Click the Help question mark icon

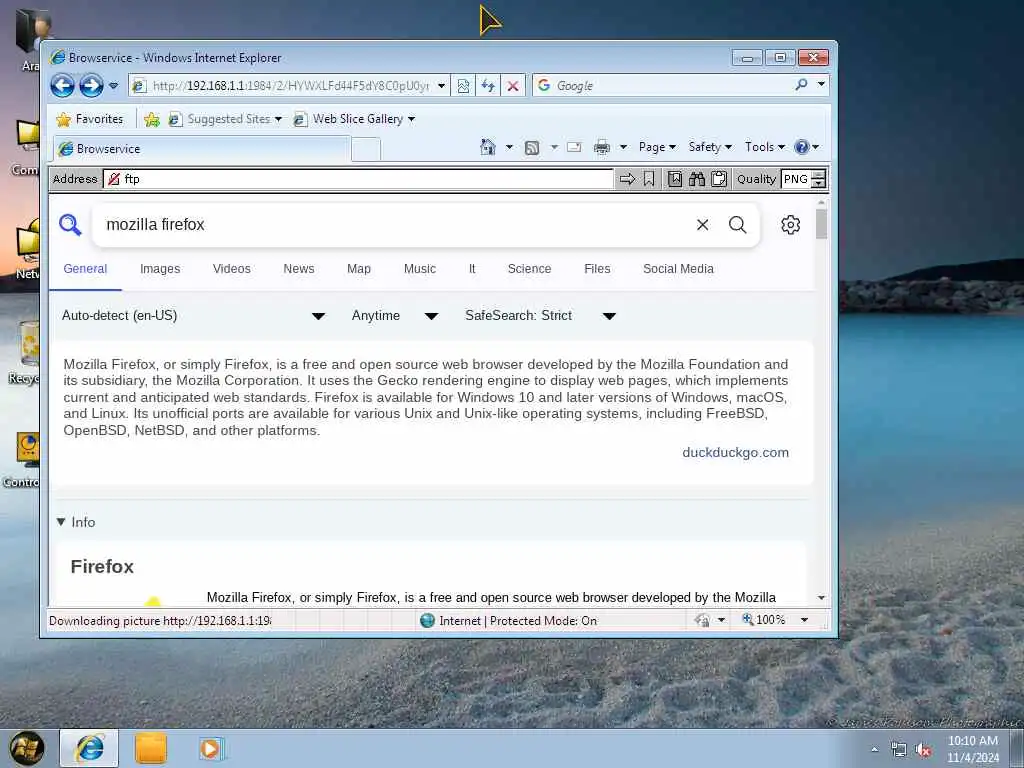pos(801,147)
